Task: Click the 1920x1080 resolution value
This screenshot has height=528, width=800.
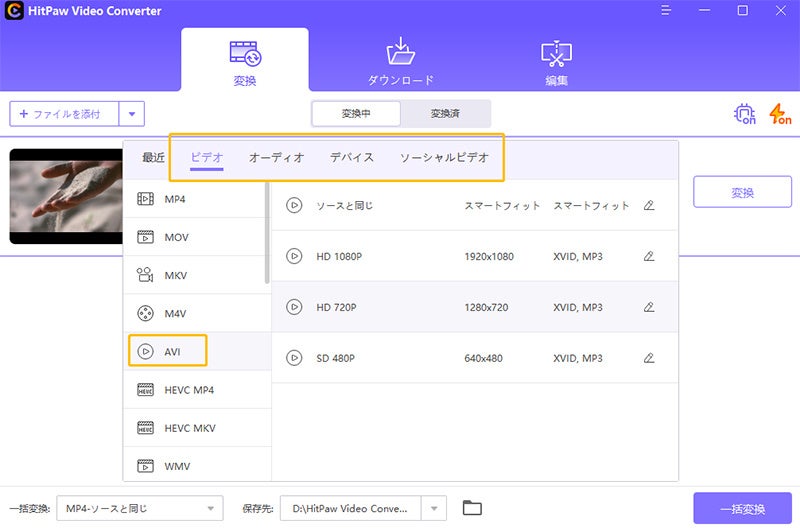Action: [489, 257]
